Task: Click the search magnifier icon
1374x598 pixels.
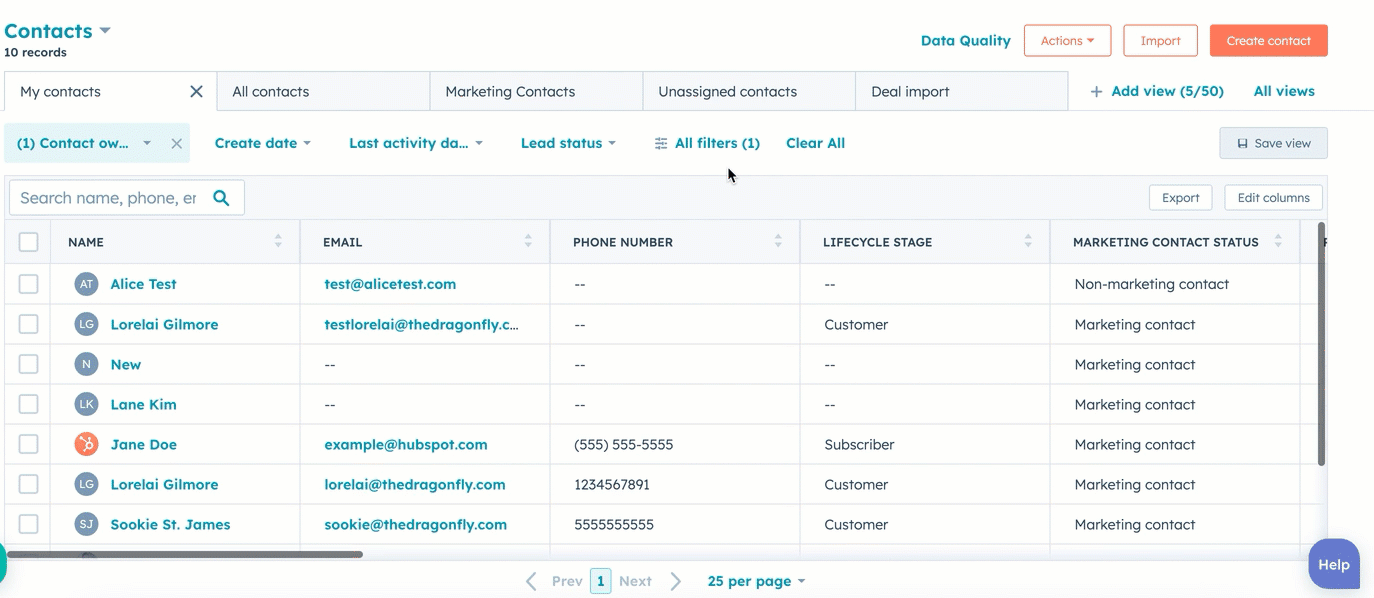Action: [221, 198]
